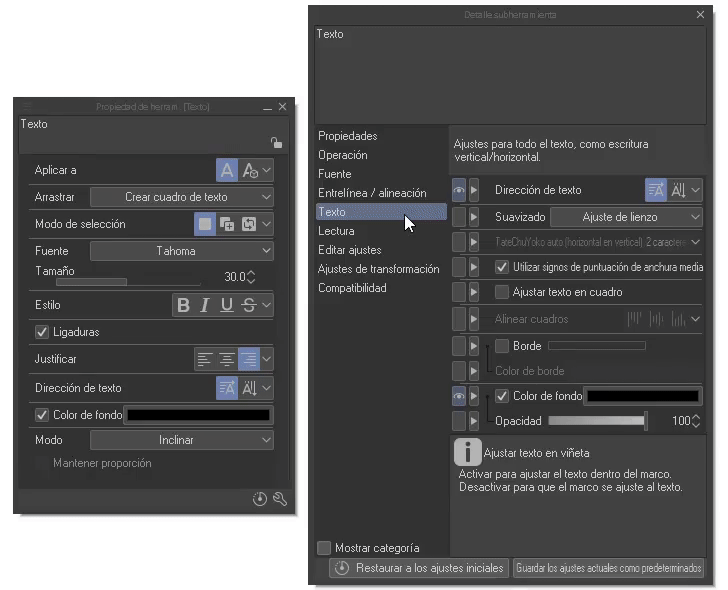
Task: Click Tamaño 30.0 stepper arrows
Action: click(251, 277)
